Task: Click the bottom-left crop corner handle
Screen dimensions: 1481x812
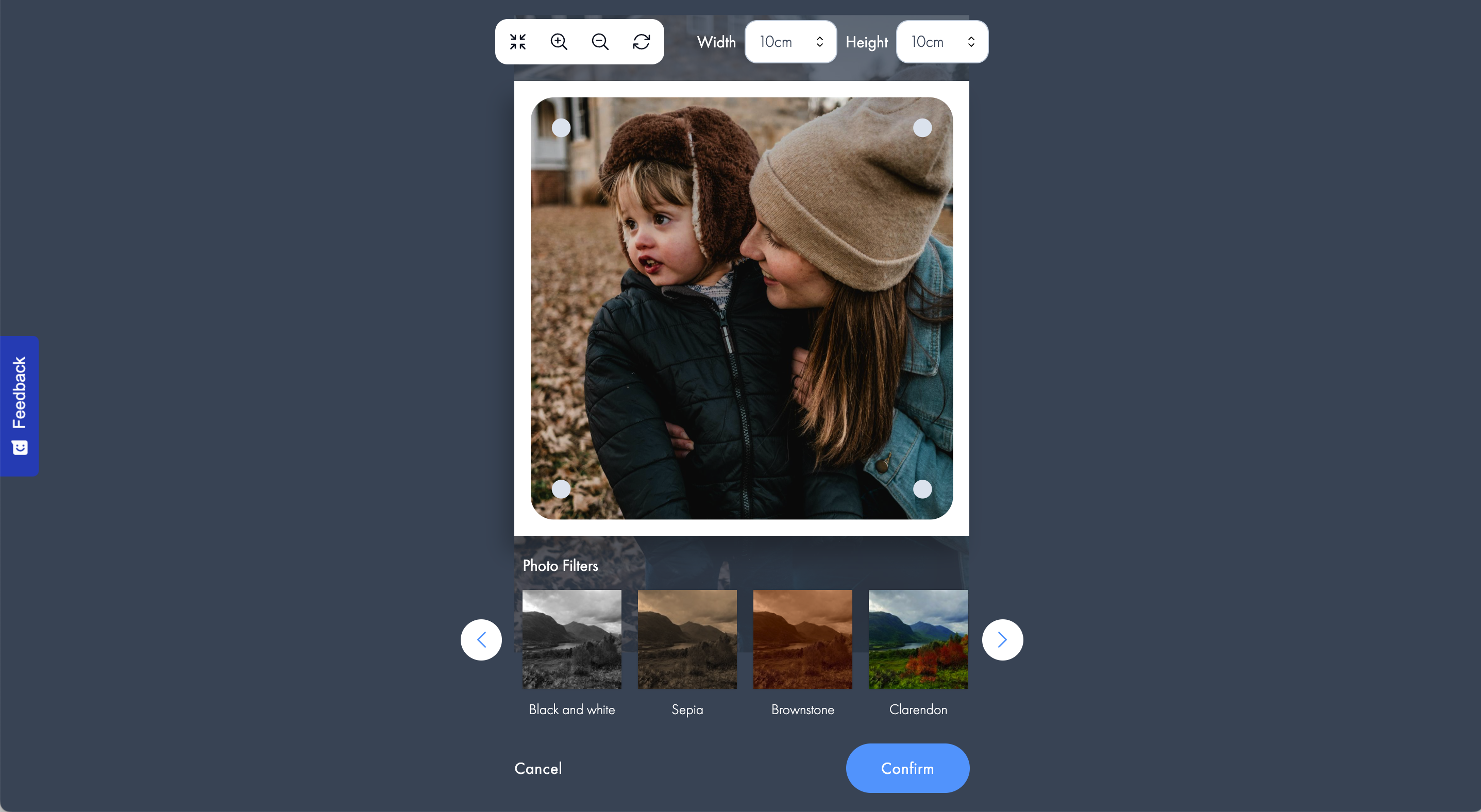Action: point(561,488)
